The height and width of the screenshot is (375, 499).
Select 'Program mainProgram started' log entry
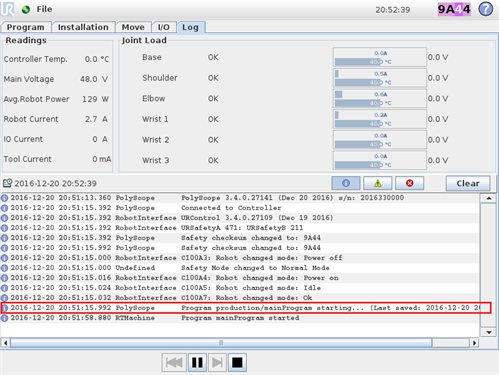click(240, 318)
